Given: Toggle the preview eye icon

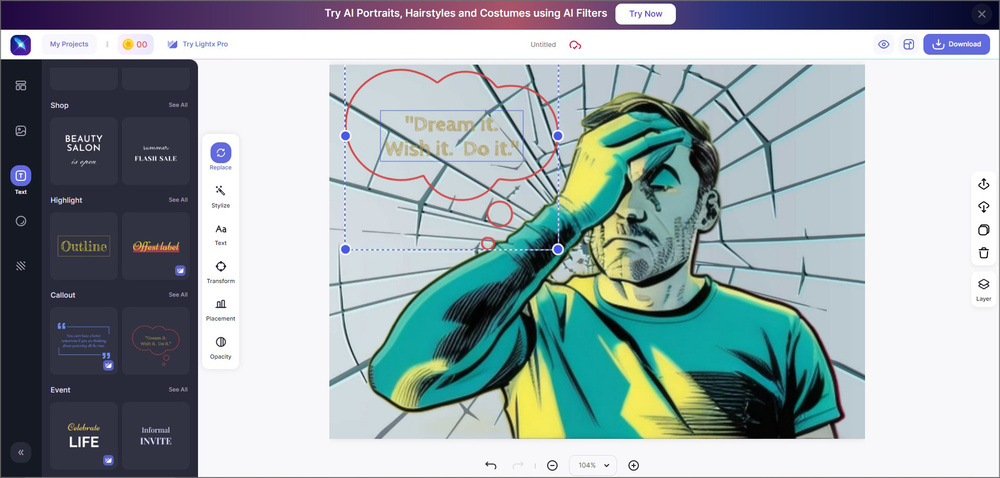Looking at the screenshot, I should tap(884, 44).
